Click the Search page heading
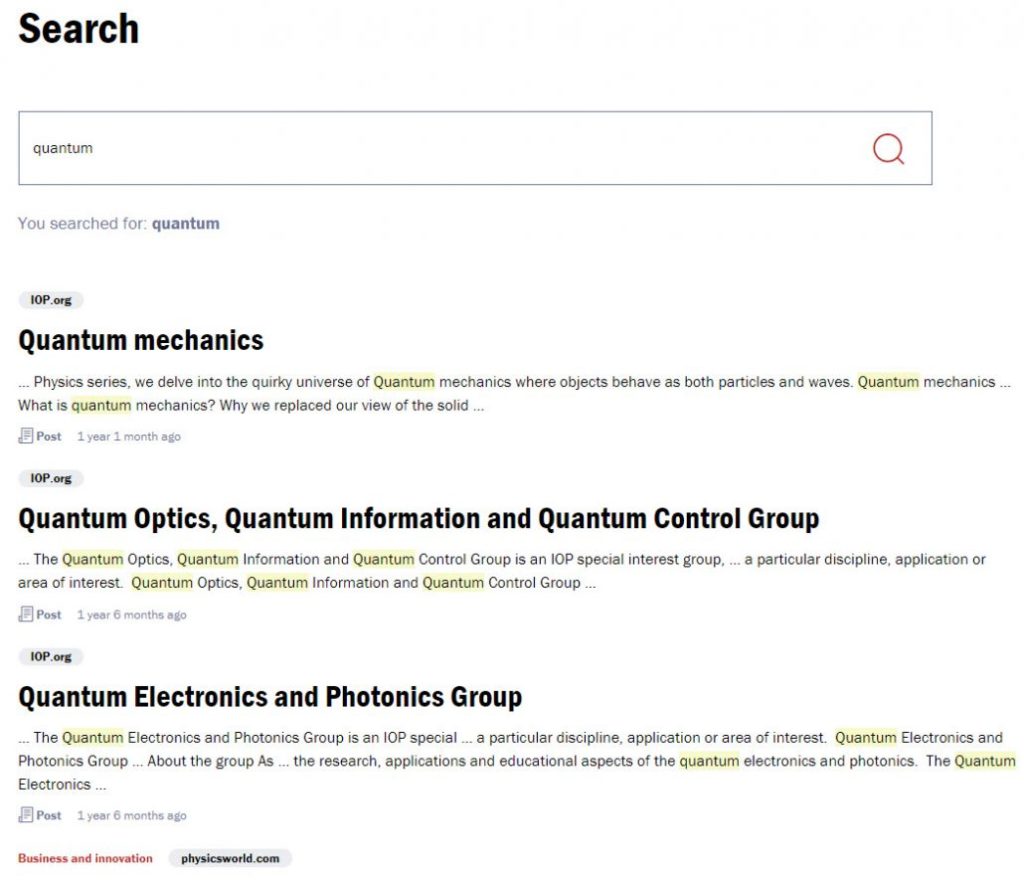The height and width of the screenshot is (880, 1024). click(78, 29)
